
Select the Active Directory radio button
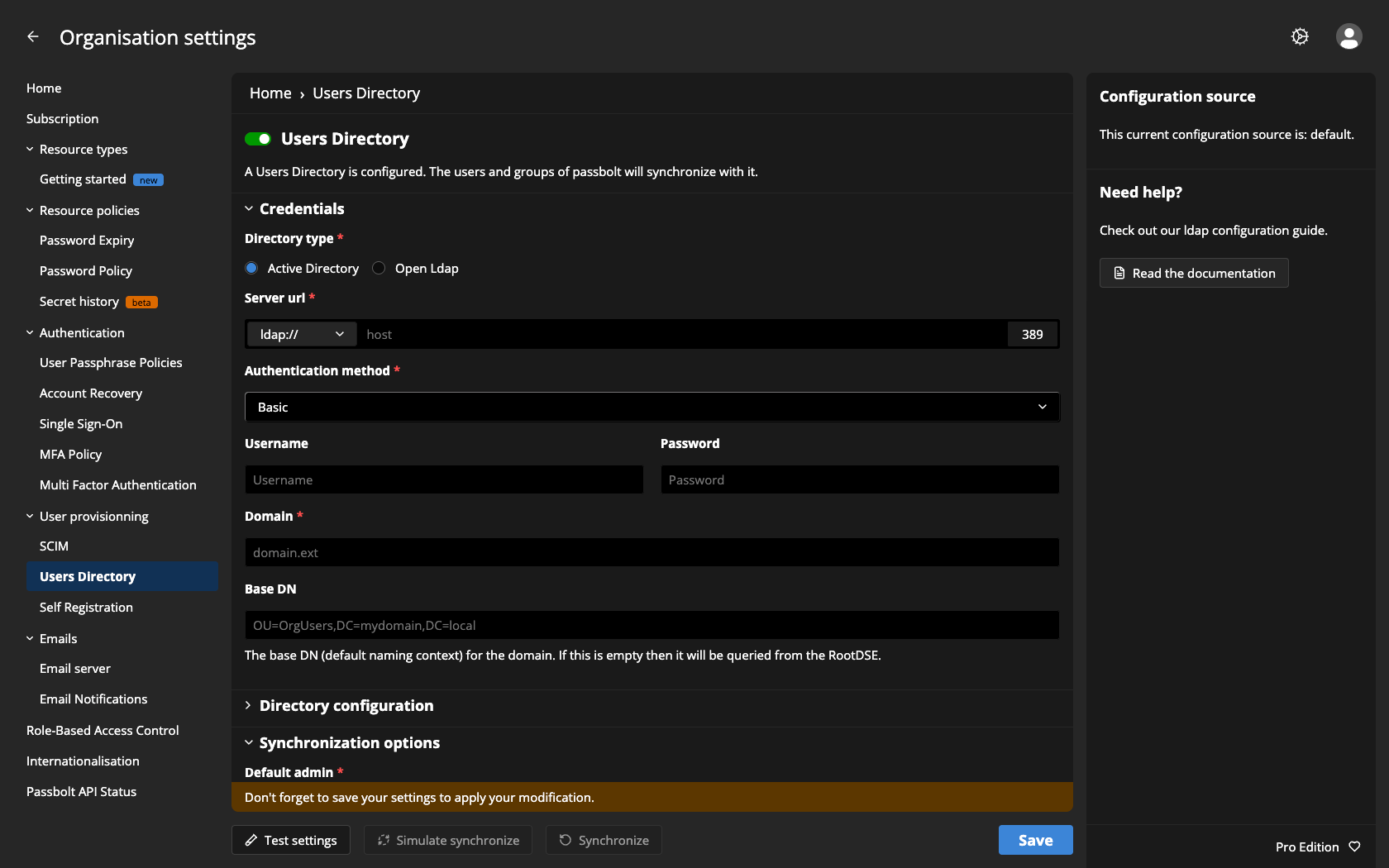pos(251,268)
